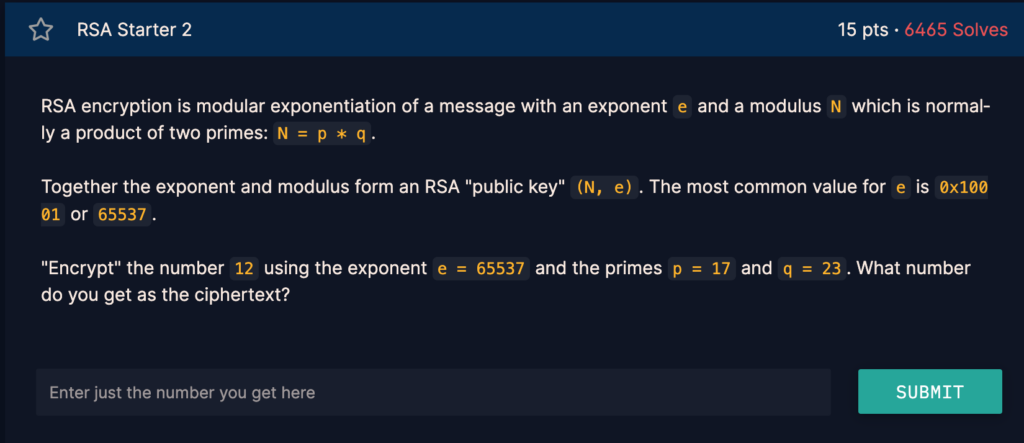
Task: Click the (N, e) public key snippet
Action: (603, 188)
